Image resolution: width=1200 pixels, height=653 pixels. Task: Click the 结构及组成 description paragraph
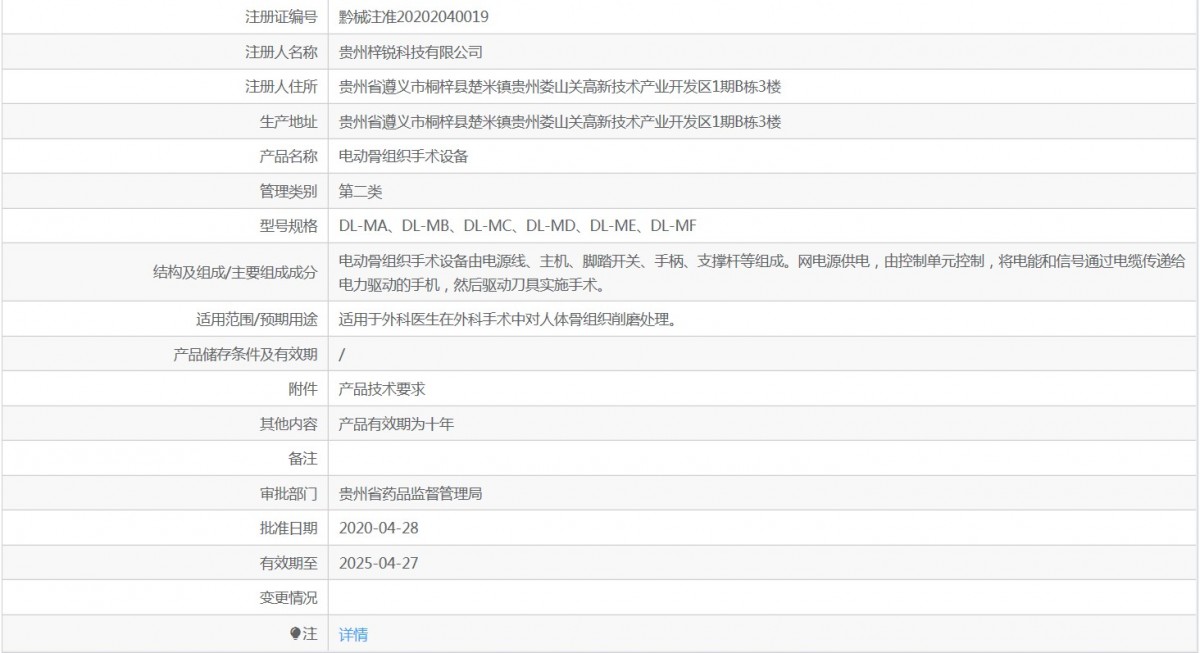point(763,272)
